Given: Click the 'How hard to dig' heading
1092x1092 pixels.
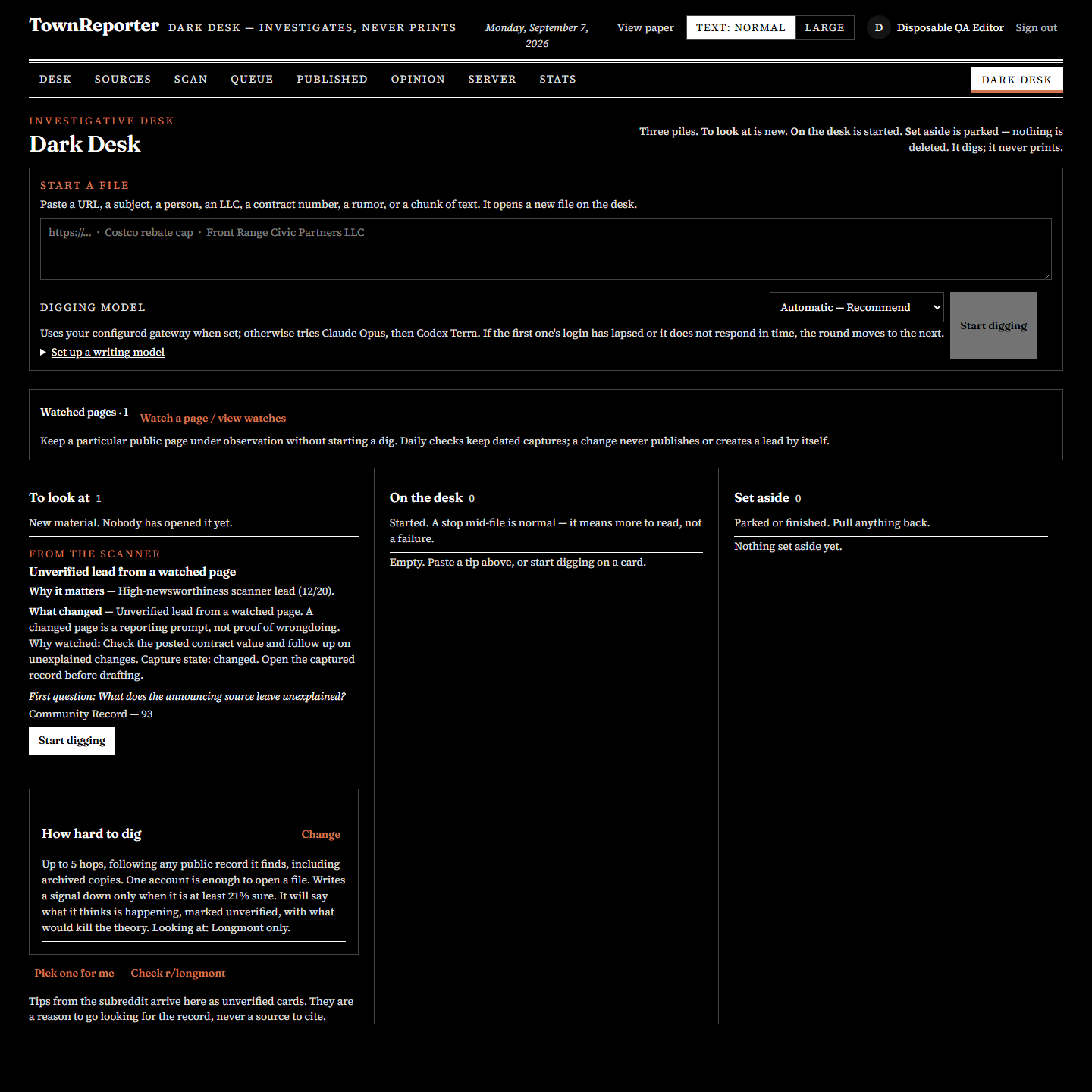Looking at the screenshot, I should (x=92, y=833).
